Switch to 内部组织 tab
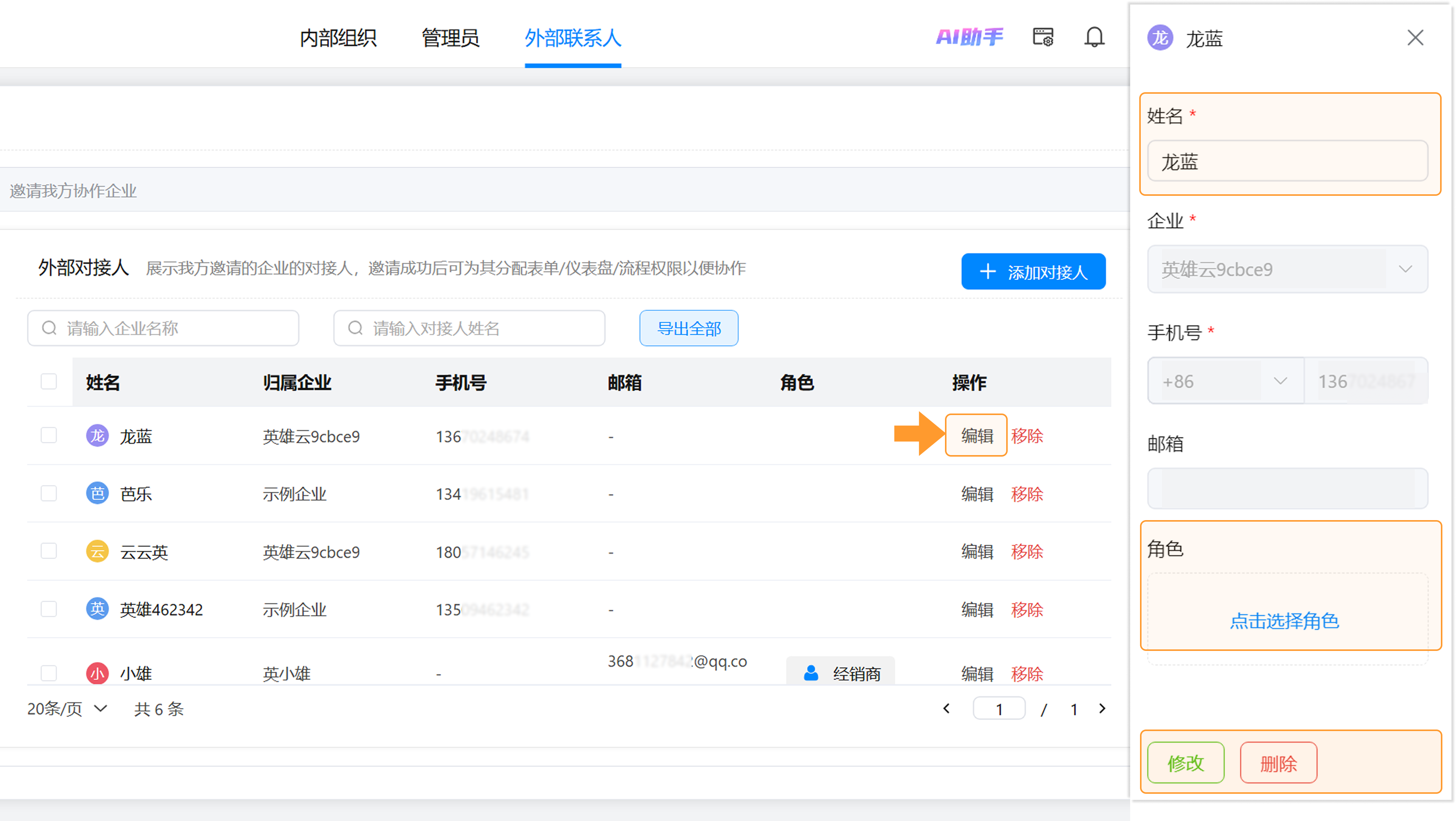The width and height of the screenshot is (1456, 821). [338, 38]
